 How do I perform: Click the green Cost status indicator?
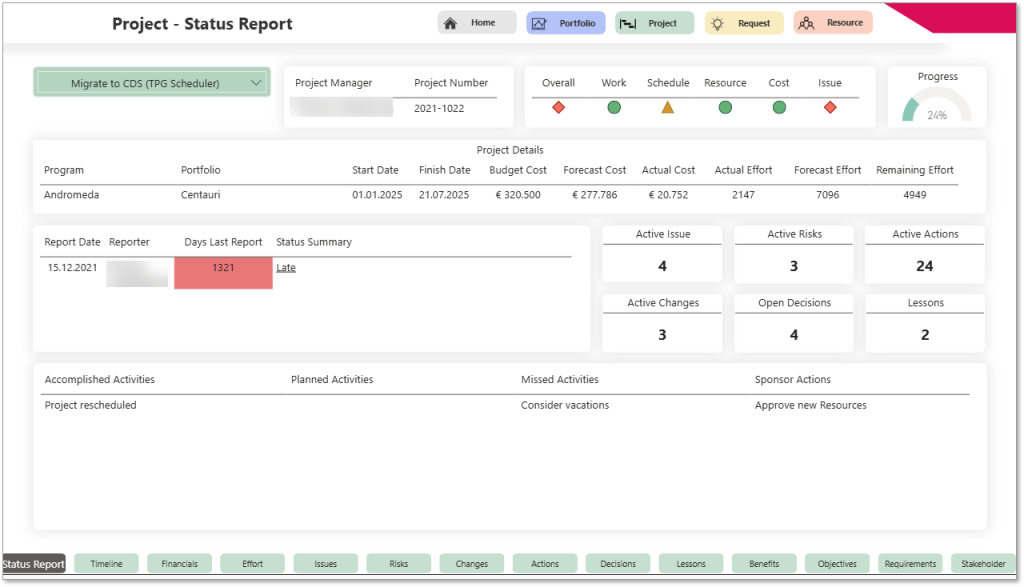tap(779, 106)
